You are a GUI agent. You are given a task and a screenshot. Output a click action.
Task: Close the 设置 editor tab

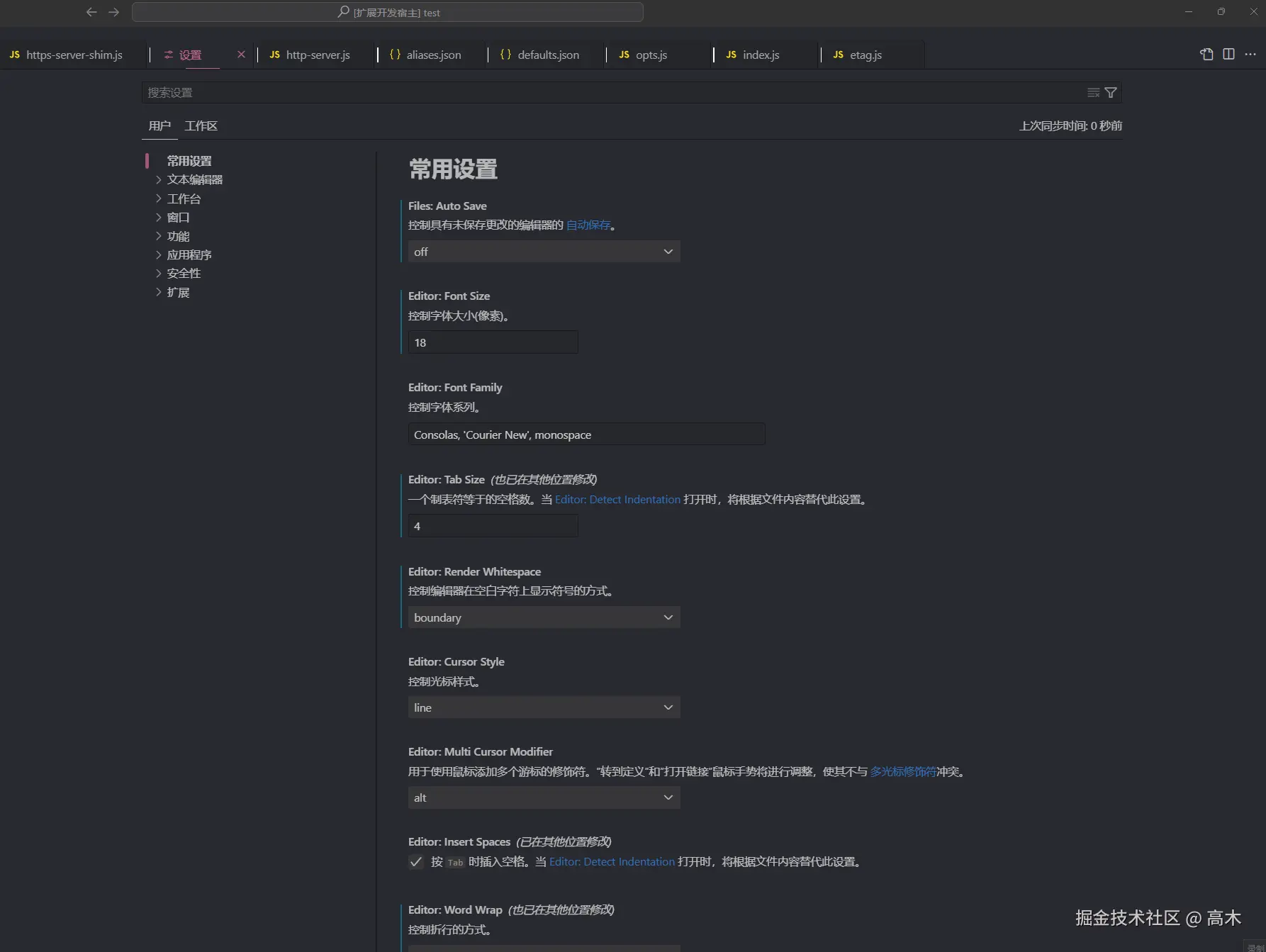[241, 55]
